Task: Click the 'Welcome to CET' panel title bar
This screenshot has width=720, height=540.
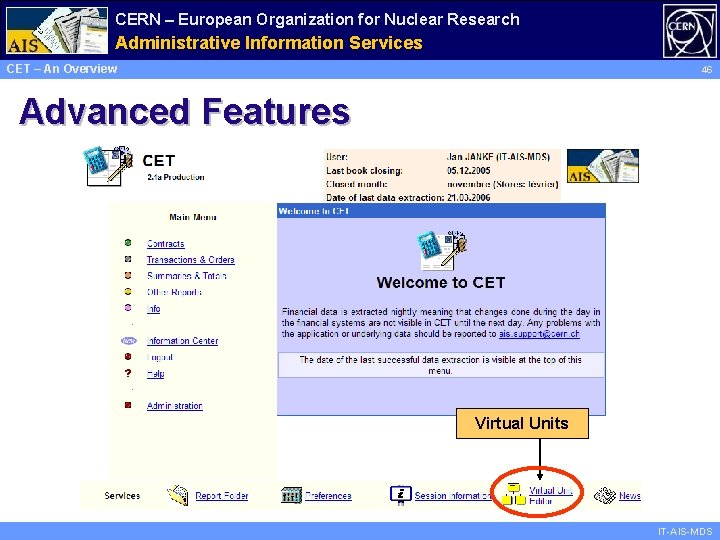Action: (x=441, y=211)
